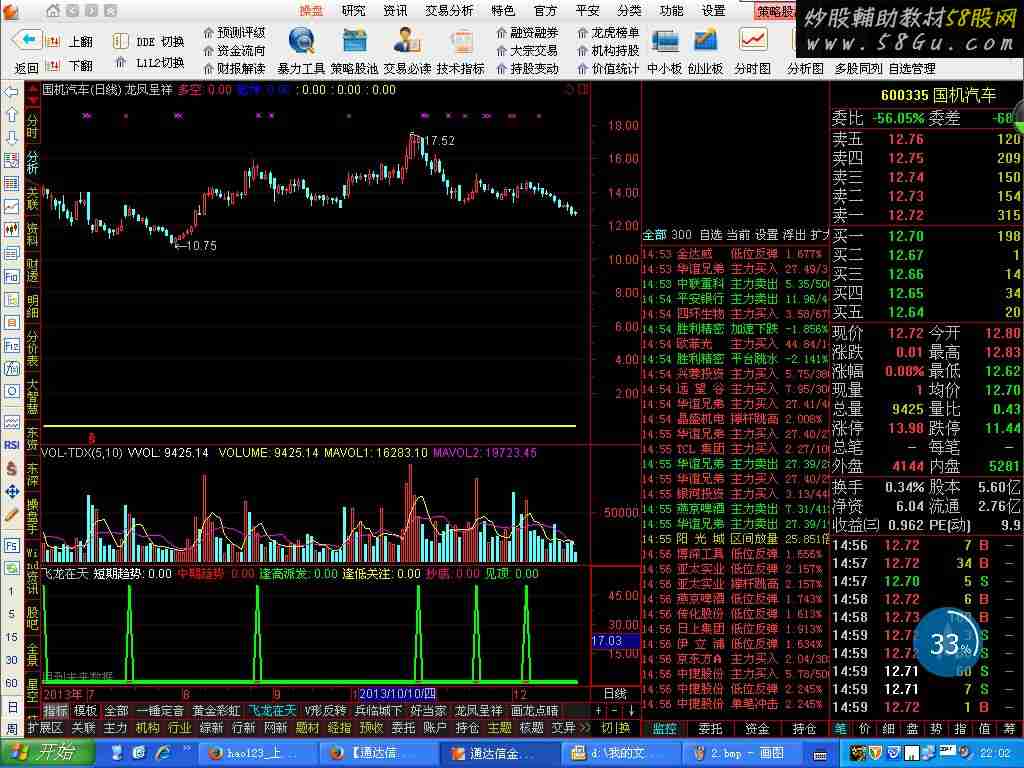Select 飞龙在天 indicator tab
Screen dimensions: 1024x768
pos(272,710)
